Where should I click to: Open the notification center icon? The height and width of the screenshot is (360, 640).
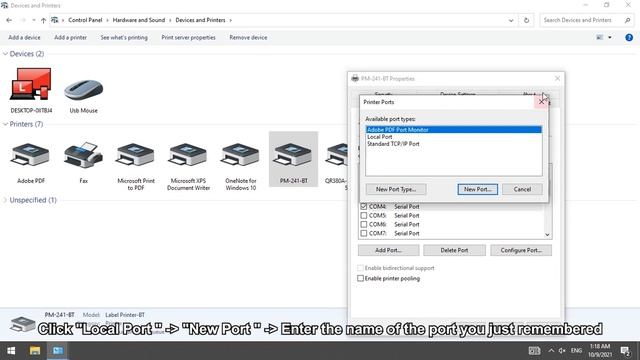[x=625, y=351]
